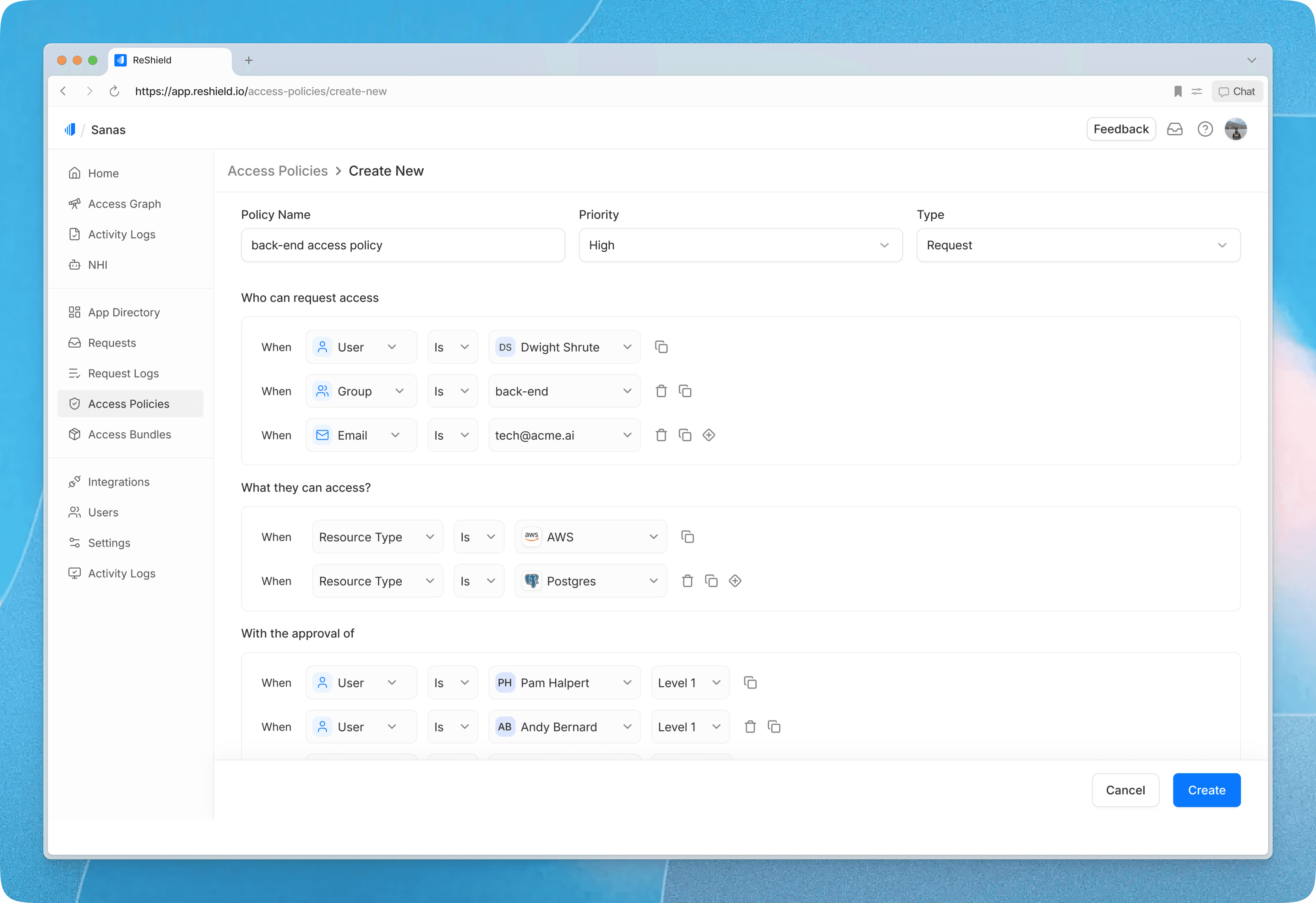Add condition after the Postgres row
The height and width of the screenshot is (903, 1316).
(734, 581)
